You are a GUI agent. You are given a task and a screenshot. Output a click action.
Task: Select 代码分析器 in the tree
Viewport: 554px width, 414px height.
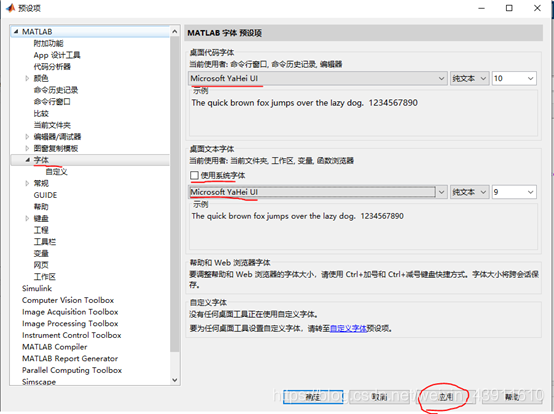52,66
